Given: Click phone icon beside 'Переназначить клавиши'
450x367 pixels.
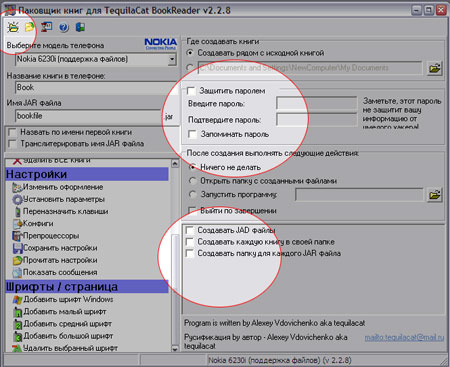Looking at the screenshot, I should tap(17, 212).
